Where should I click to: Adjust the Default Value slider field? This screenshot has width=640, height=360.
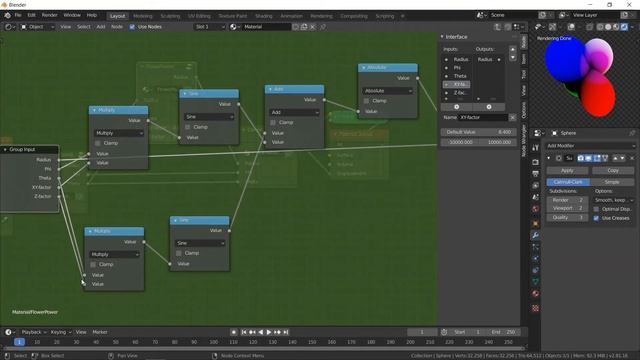point(478,132)
